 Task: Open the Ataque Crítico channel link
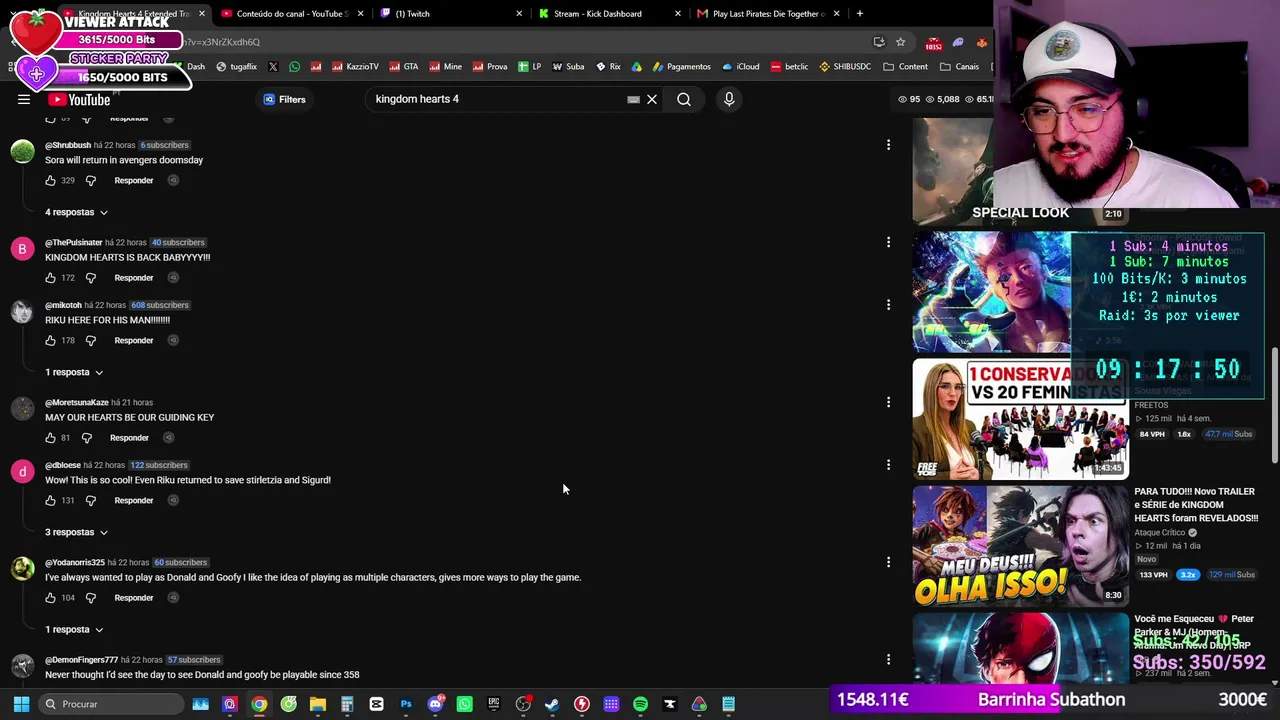(1160, 533)
